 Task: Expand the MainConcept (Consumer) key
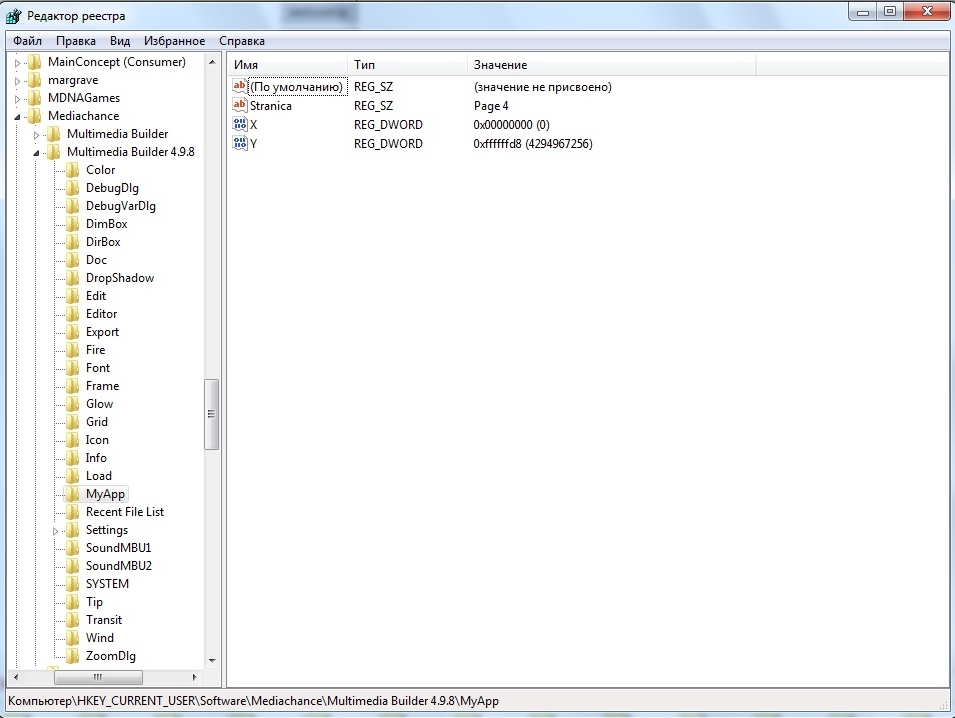18,63
